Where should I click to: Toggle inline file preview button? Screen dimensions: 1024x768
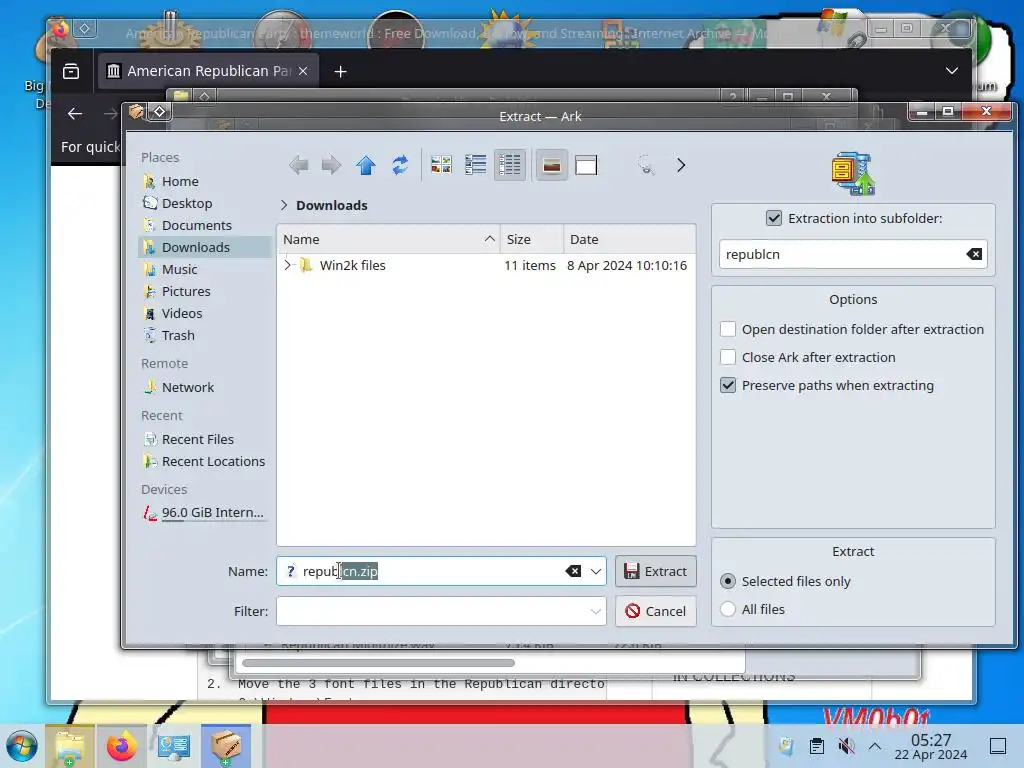[x=552, y=165]
